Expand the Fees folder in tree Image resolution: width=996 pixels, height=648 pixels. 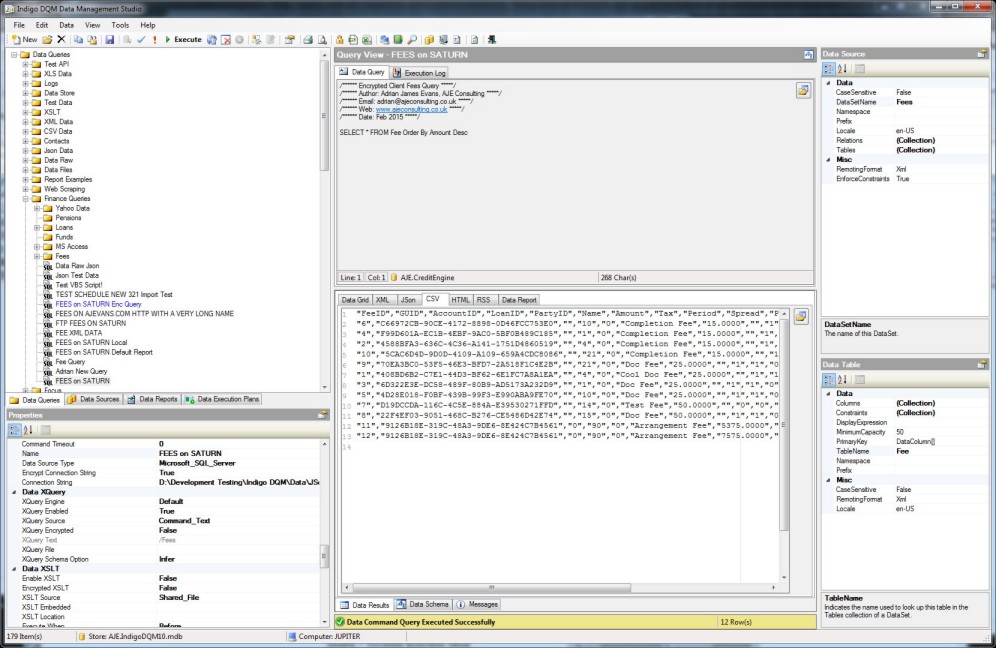pos(37,256)
